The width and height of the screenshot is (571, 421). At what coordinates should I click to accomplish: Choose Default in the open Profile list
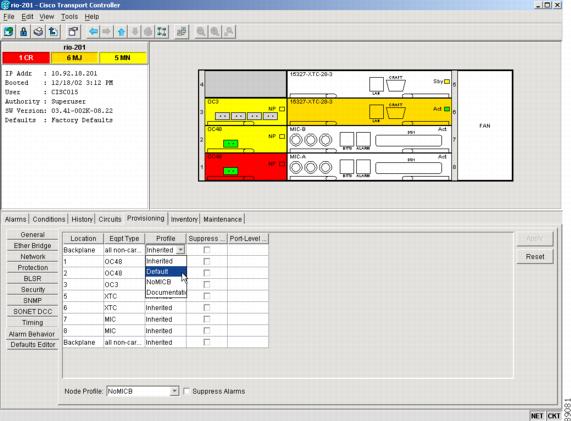click(166, 271)
